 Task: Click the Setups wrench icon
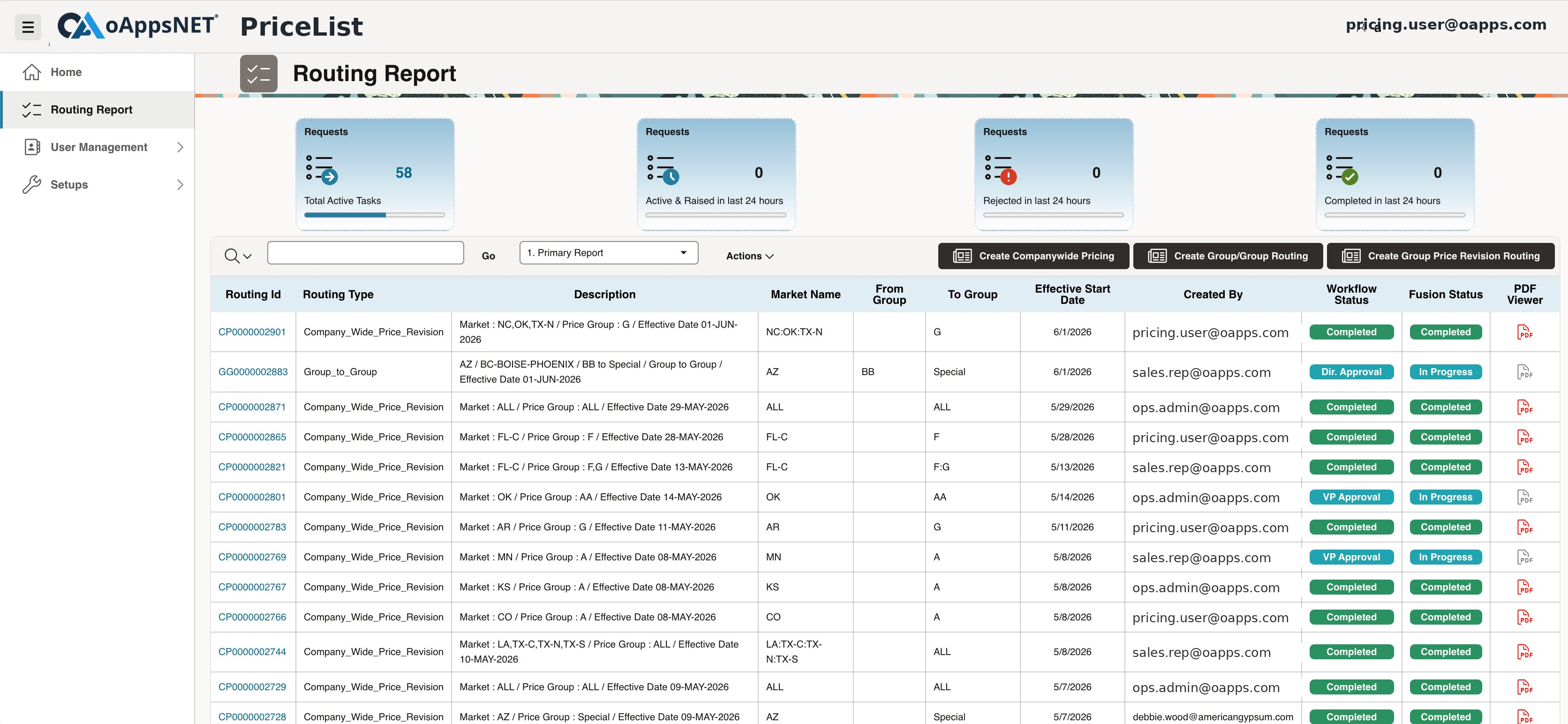coord(32,184)
